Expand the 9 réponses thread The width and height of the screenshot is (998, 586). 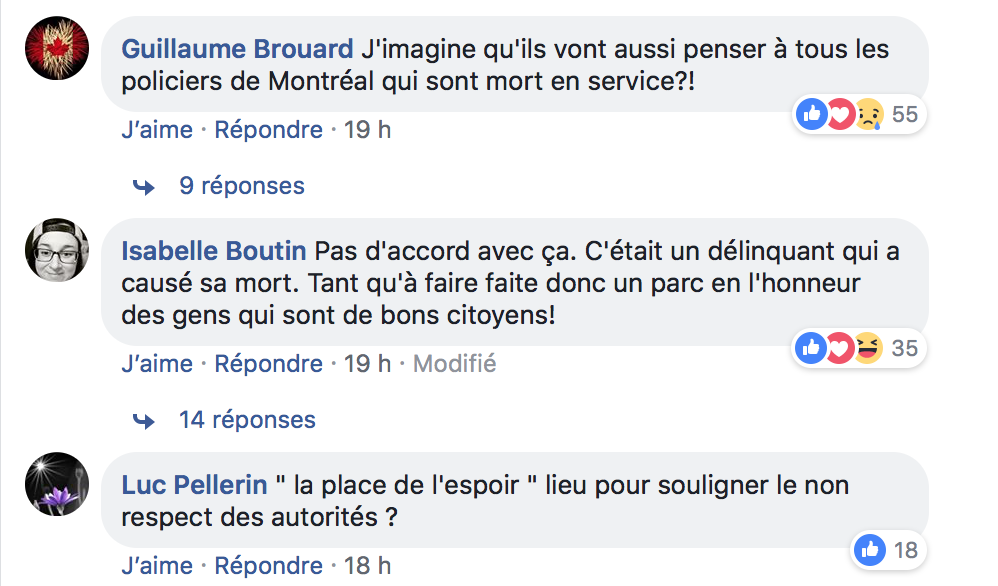[x=242, y=186]
